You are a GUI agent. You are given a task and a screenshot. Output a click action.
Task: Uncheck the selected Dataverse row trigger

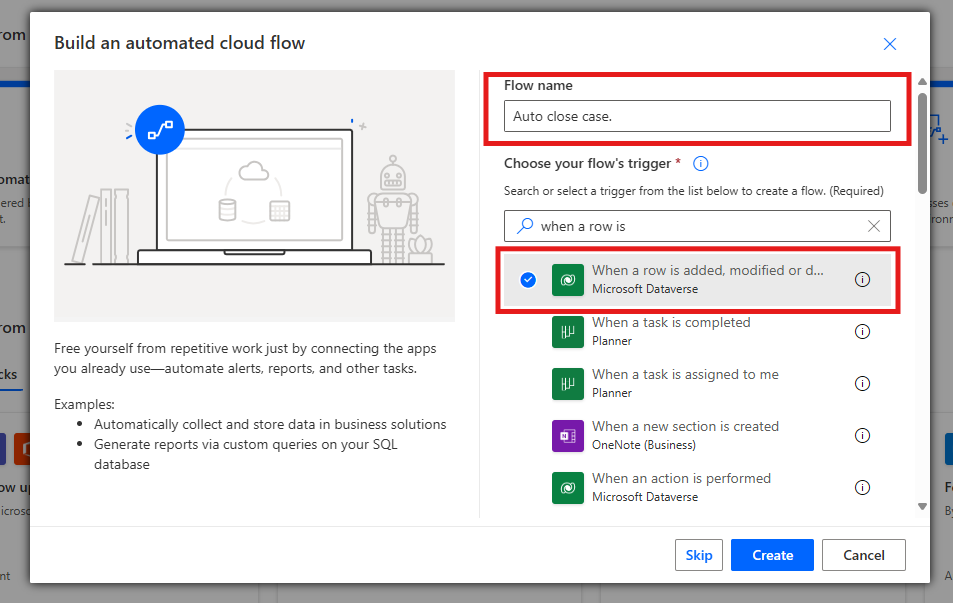tap(528, 280)
